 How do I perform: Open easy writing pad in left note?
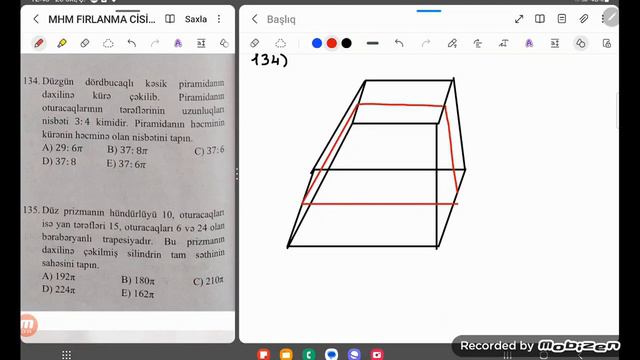click(x=201, y=43)
